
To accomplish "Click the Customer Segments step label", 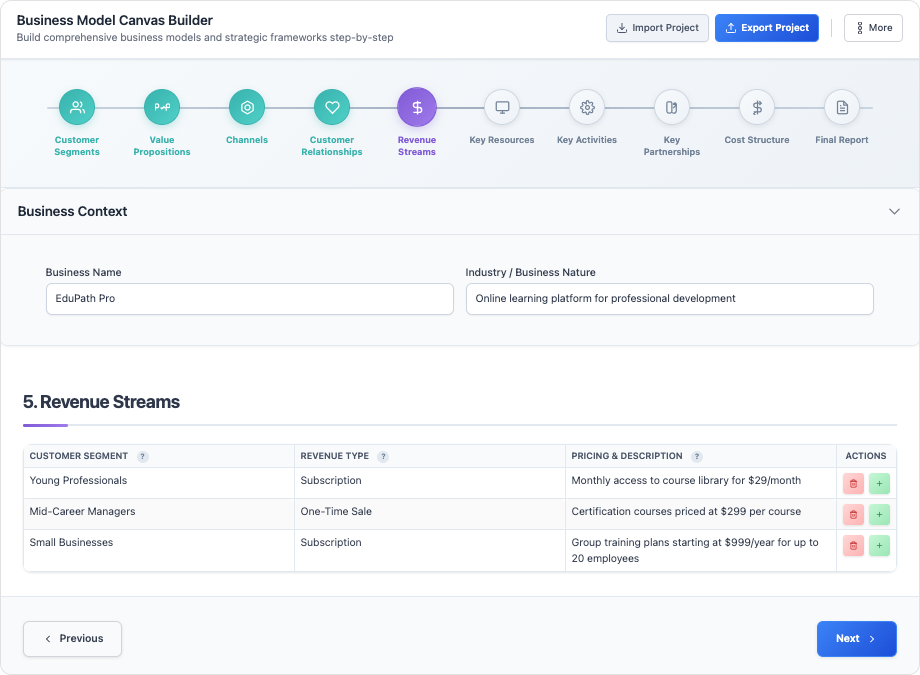I will (x=77, y=146).
